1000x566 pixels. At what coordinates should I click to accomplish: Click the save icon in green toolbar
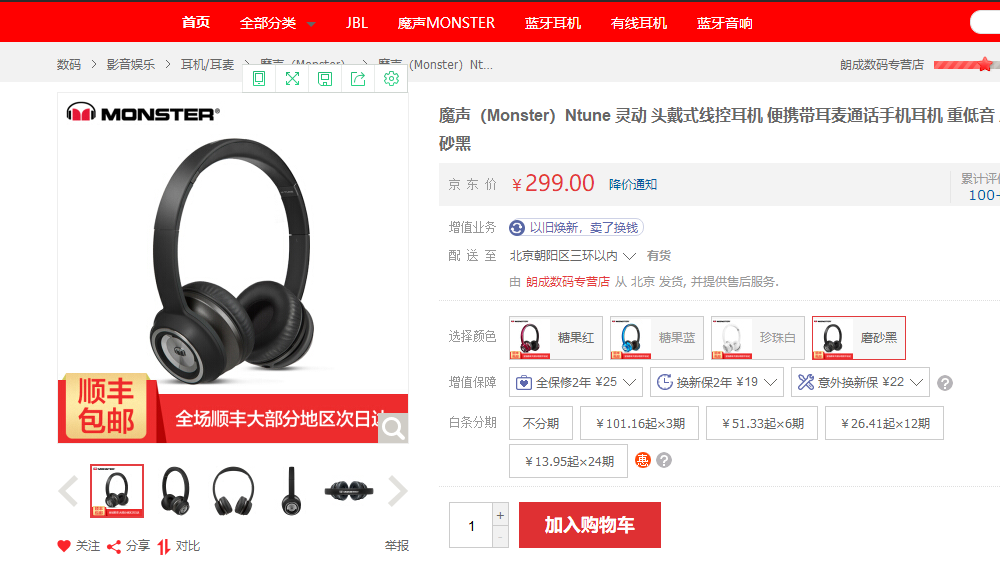click(325, 78)
